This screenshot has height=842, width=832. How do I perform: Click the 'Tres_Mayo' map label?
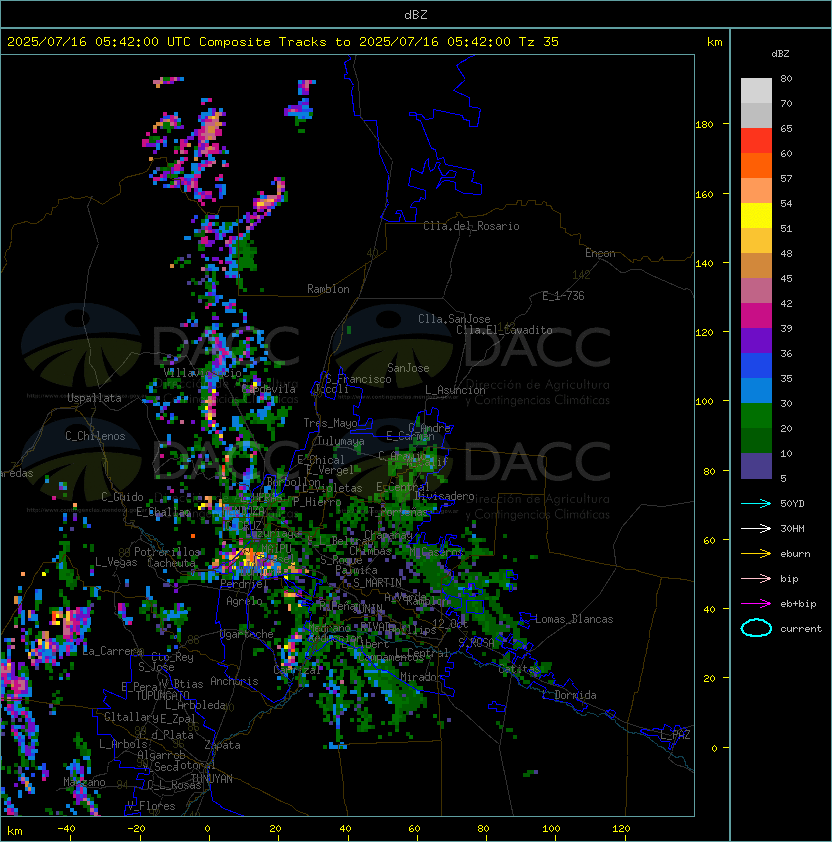(x=330, y=423)
